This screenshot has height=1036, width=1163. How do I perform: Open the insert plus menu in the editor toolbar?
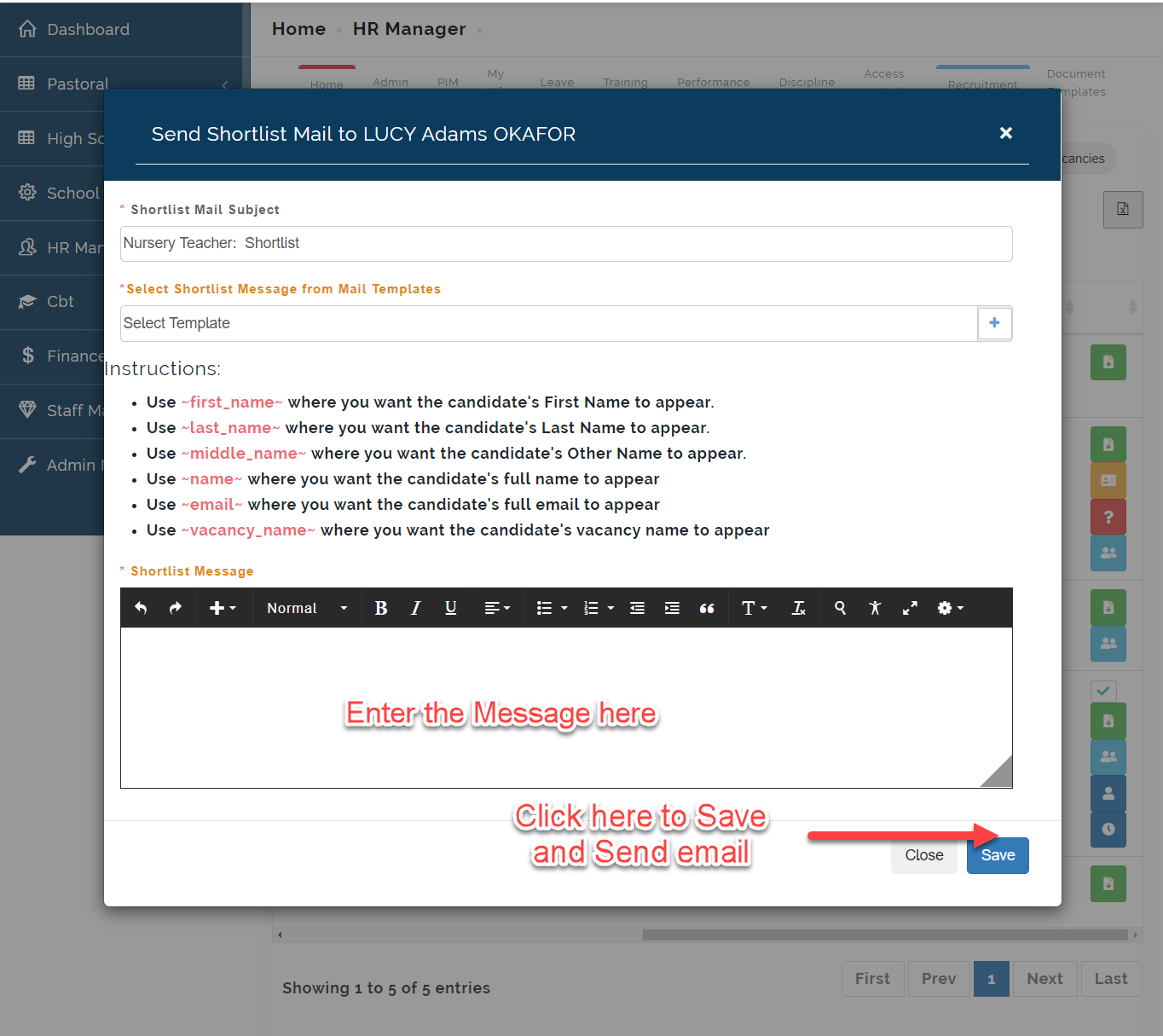point(222,608)
